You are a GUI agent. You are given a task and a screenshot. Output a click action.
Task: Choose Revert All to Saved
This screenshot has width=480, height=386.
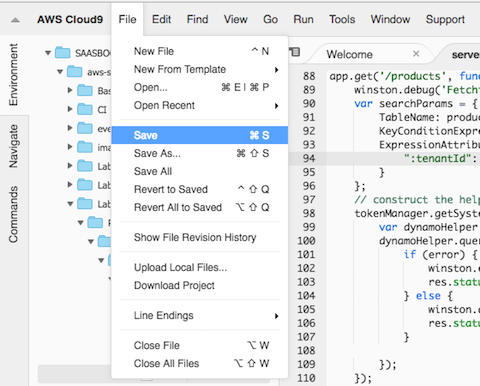200,207
